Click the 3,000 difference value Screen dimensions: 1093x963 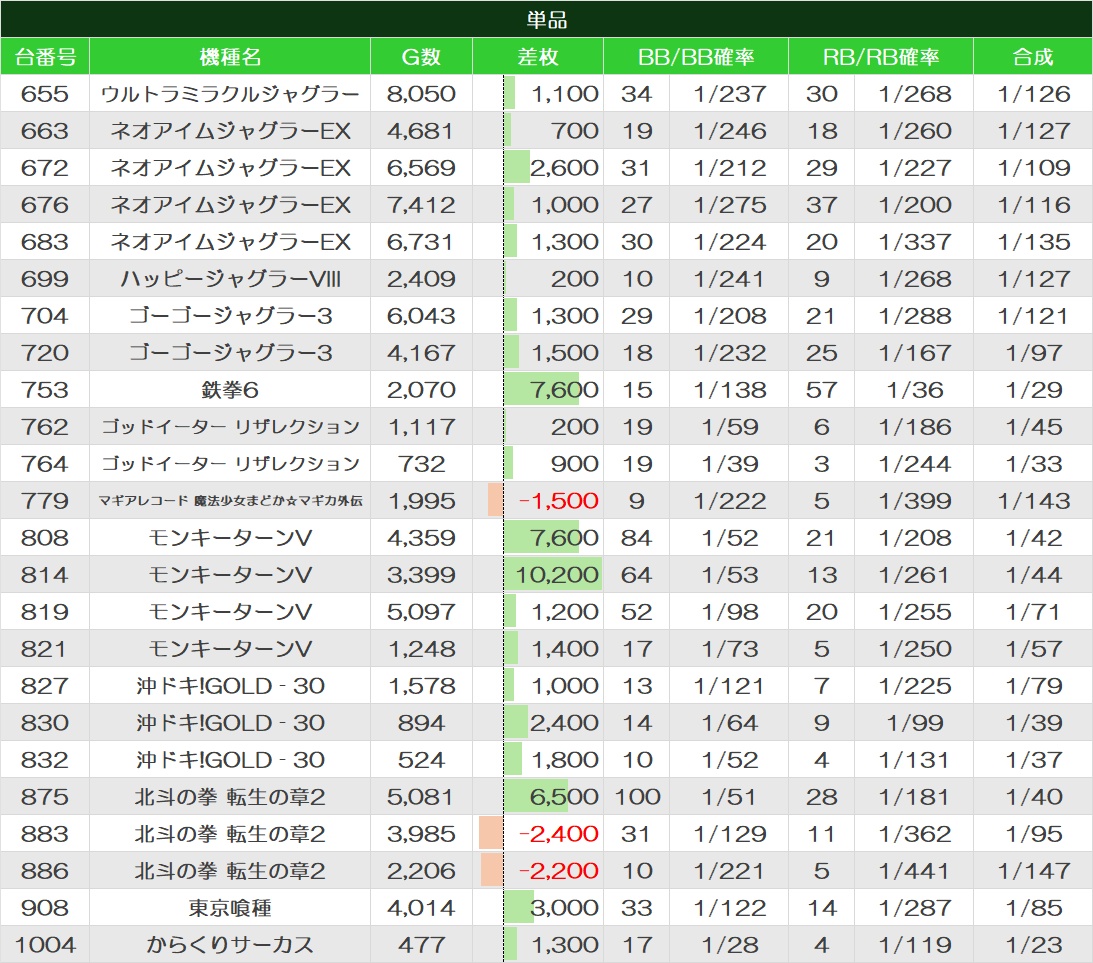(564, 907)
